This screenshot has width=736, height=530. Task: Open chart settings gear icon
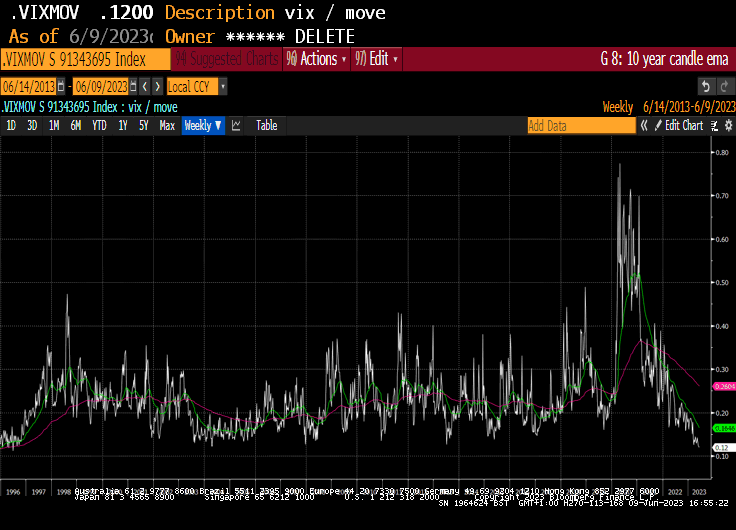pos(727,126)
